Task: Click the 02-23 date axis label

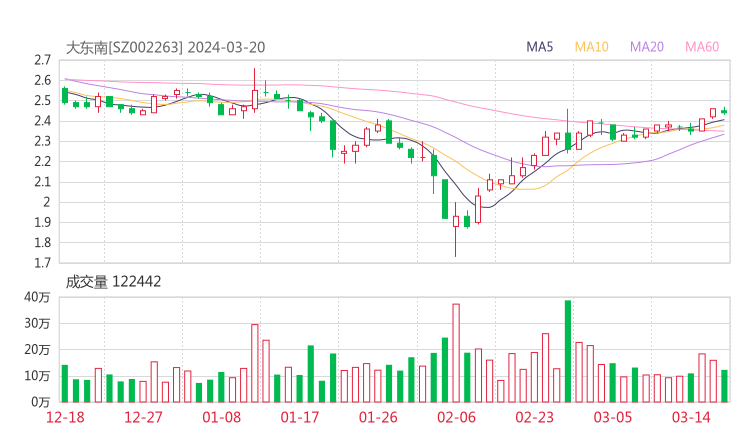Action: [534, 417]
